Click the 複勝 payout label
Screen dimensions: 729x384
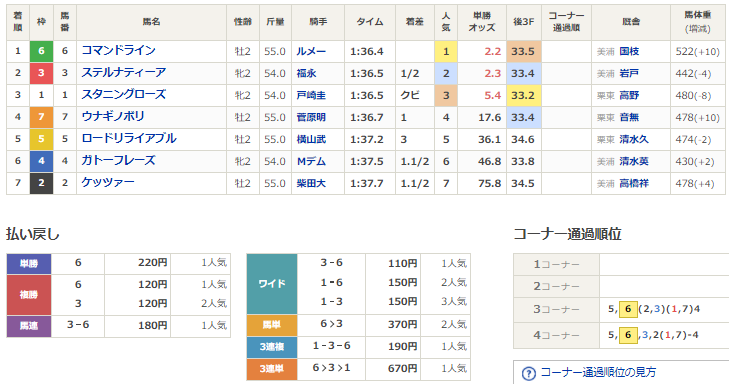[29, 295]
